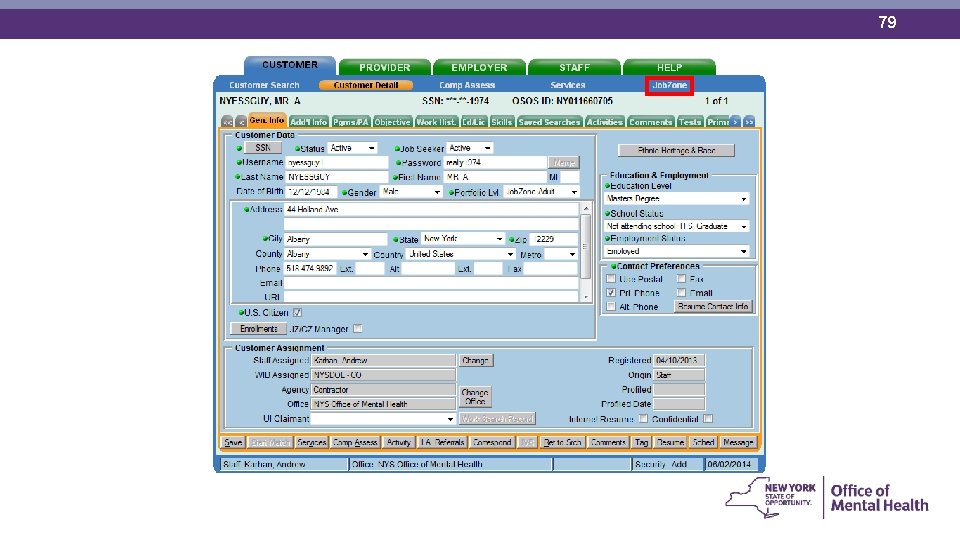Viewport: 960px width, 540px height.
Task: Open the County dropdown
Action: (365, 253)
